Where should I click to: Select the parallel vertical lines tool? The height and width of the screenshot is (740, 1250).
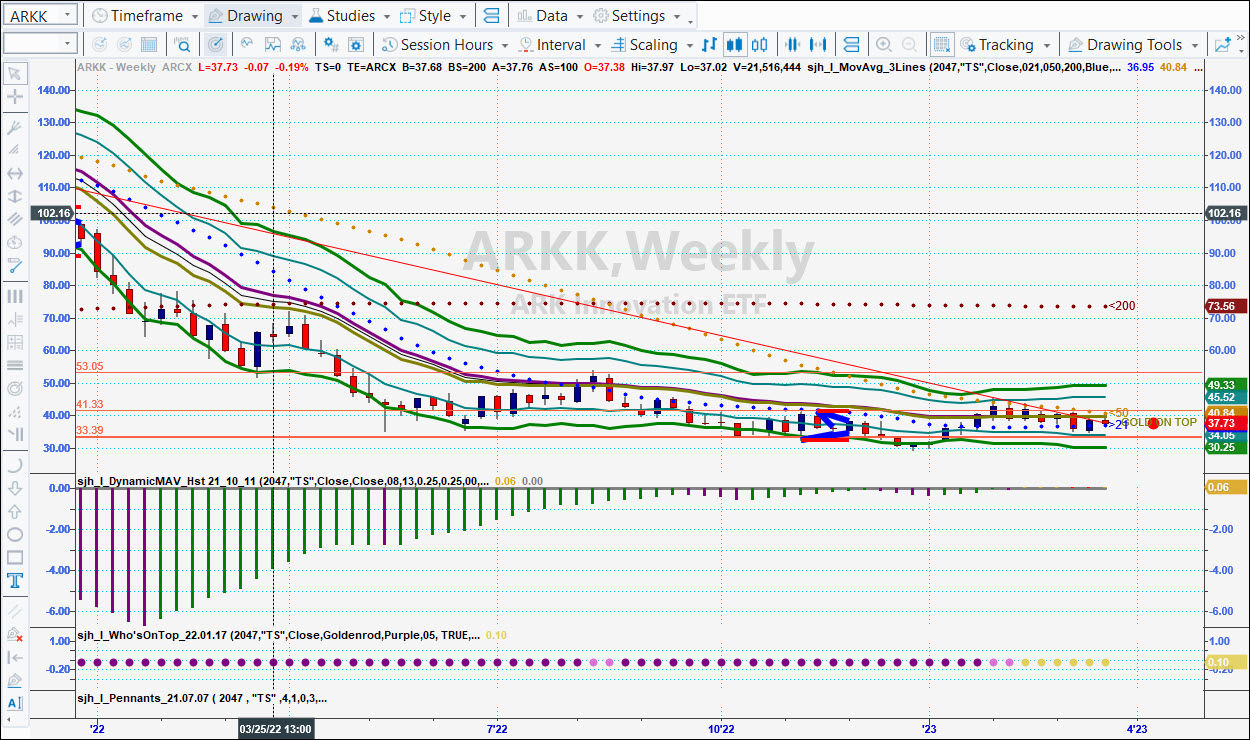coord(15,296)
